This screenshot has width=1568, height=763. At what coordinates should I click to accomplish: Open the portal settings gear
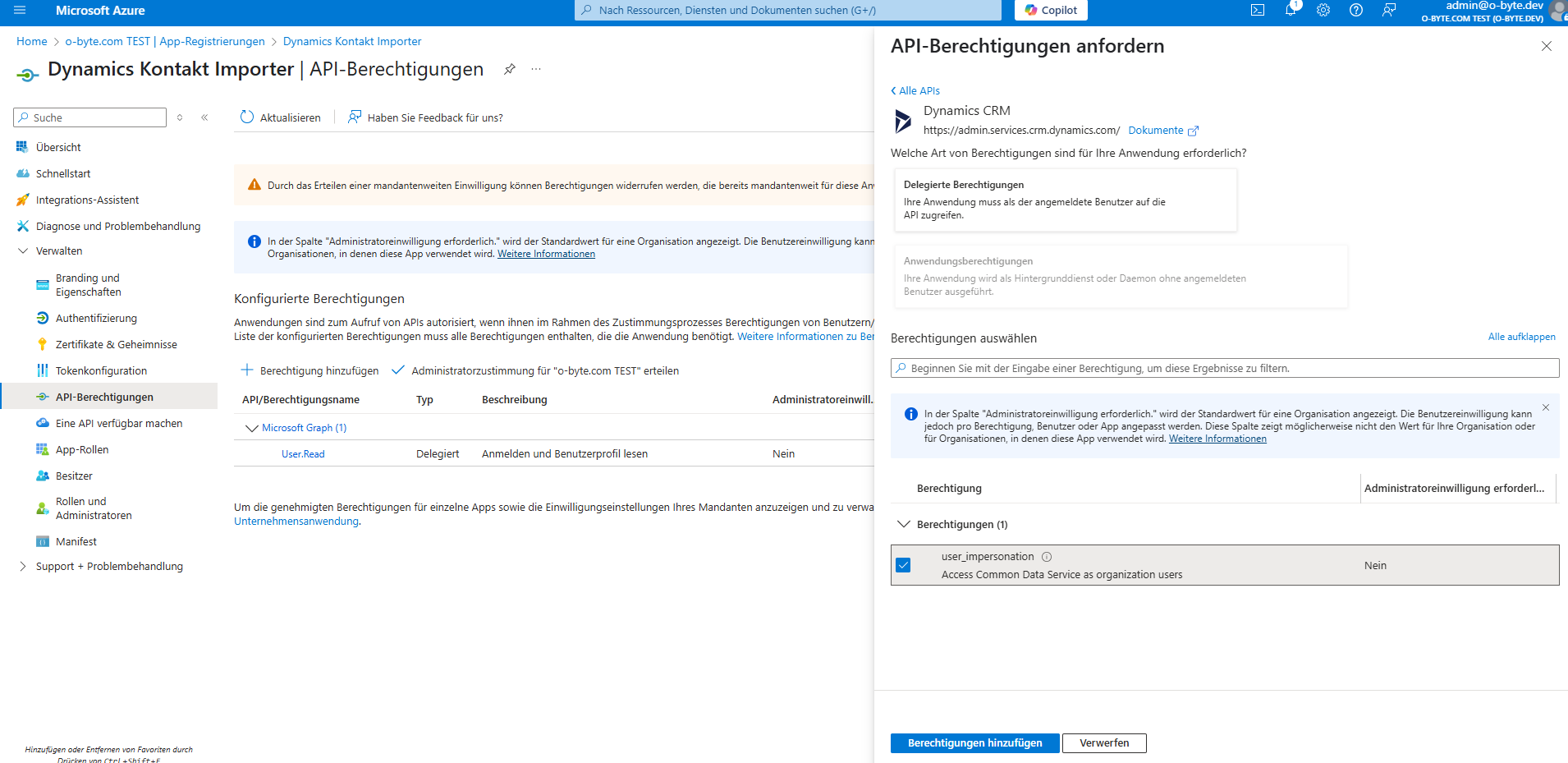pos(1323,11)
